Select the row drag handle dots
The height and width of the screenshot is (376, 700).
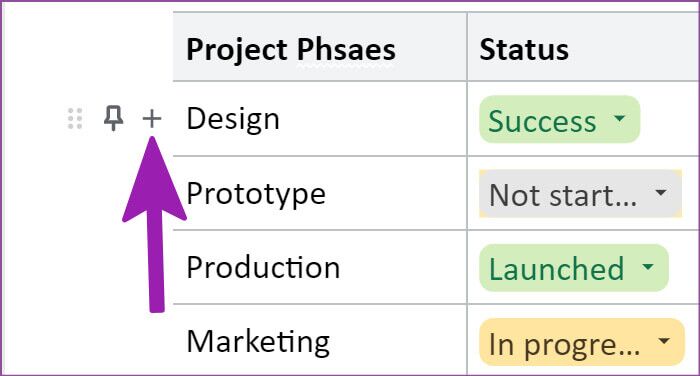75,118
